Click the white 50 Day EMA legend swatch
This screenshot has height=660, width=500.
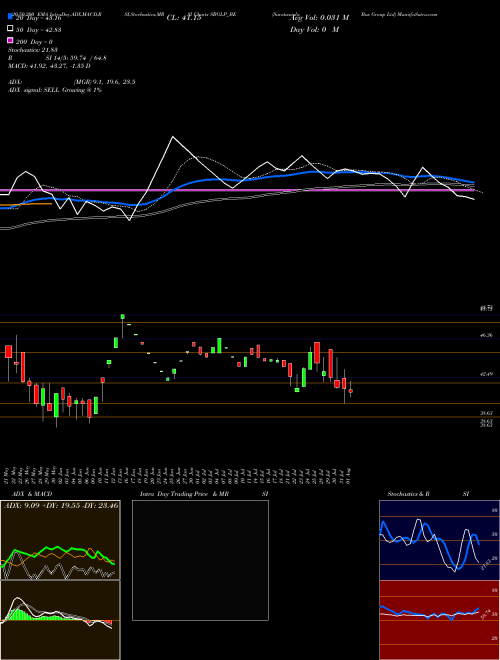click(10, 29)
